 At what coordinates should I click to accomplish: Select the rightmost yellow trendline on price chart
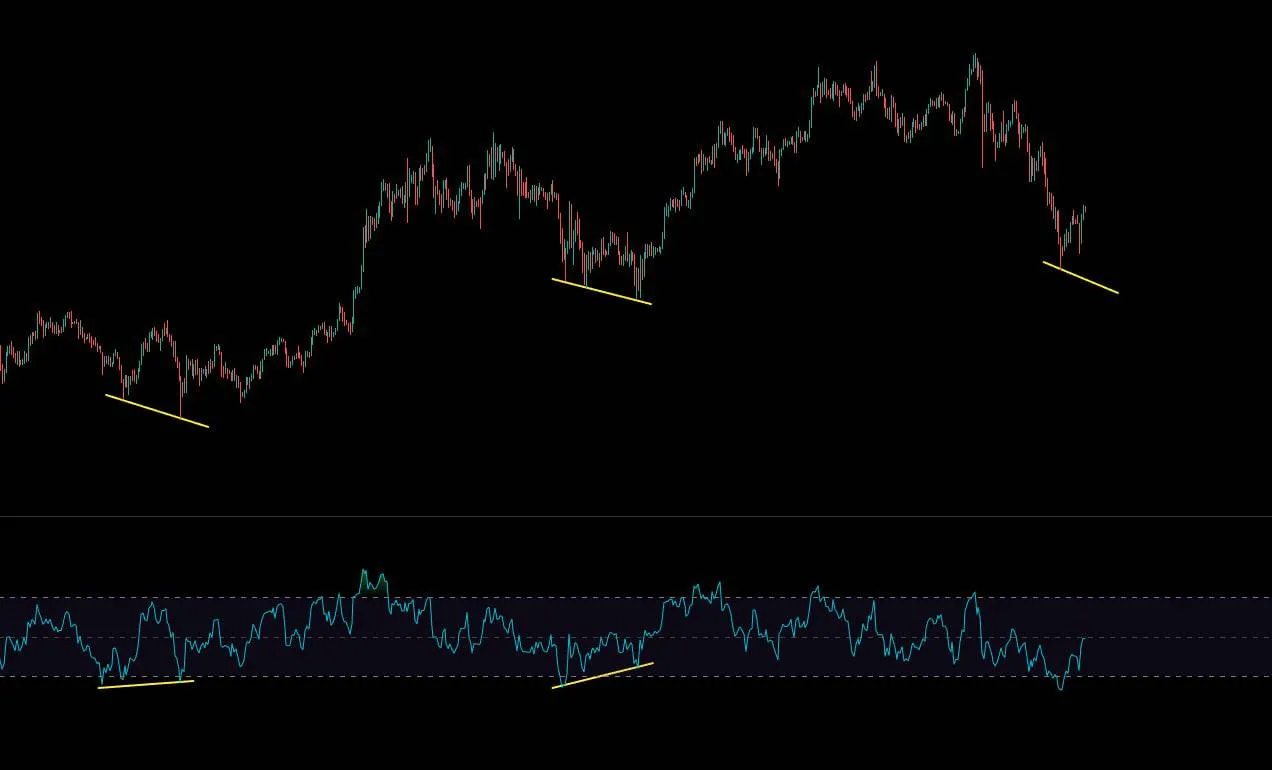click(x=1080, y=277)
